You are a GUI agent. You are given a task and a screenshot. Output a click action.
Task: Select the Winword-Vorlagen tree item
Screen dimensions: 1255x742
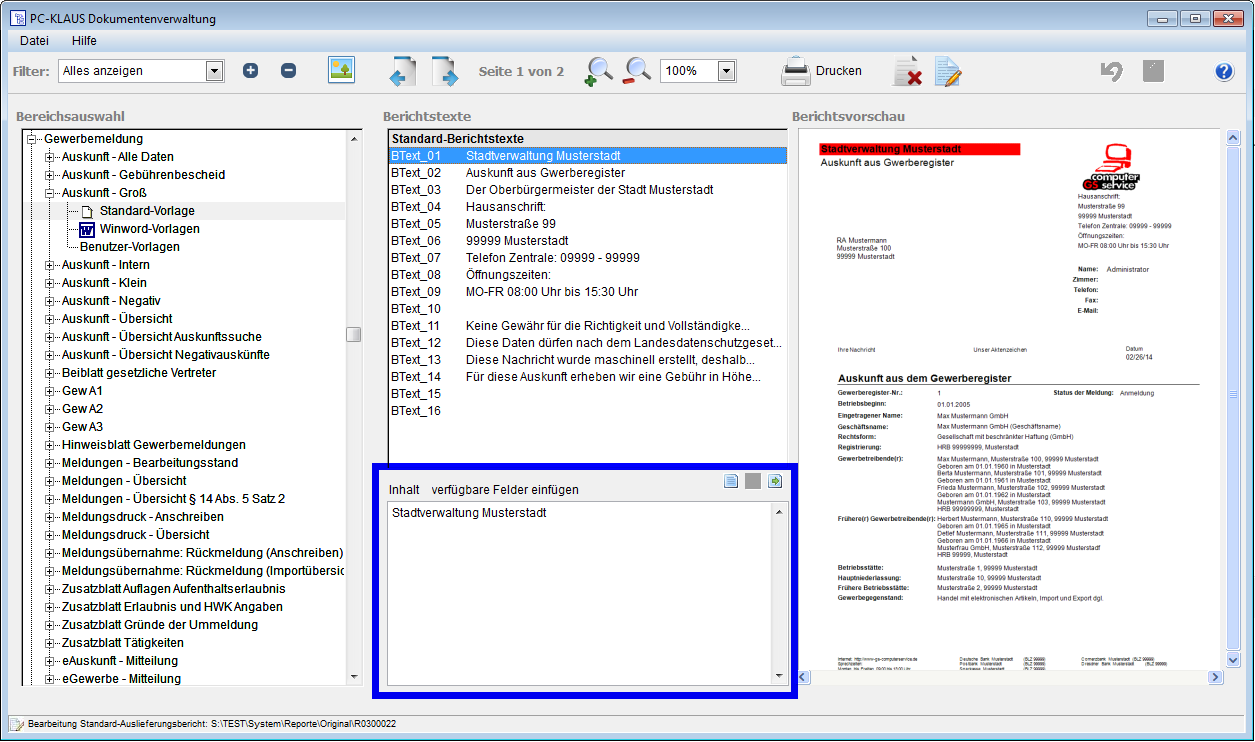click(x=149, y=229)
